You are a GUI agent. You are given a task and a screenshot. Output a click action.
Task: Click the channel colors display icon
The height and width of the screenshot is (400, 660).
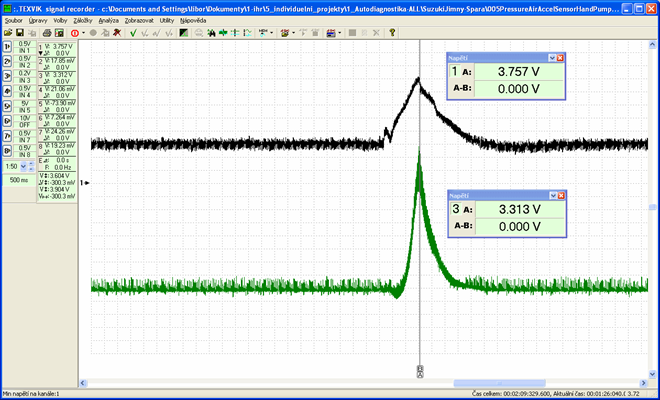pyautogui.click(x=331, y=33)
